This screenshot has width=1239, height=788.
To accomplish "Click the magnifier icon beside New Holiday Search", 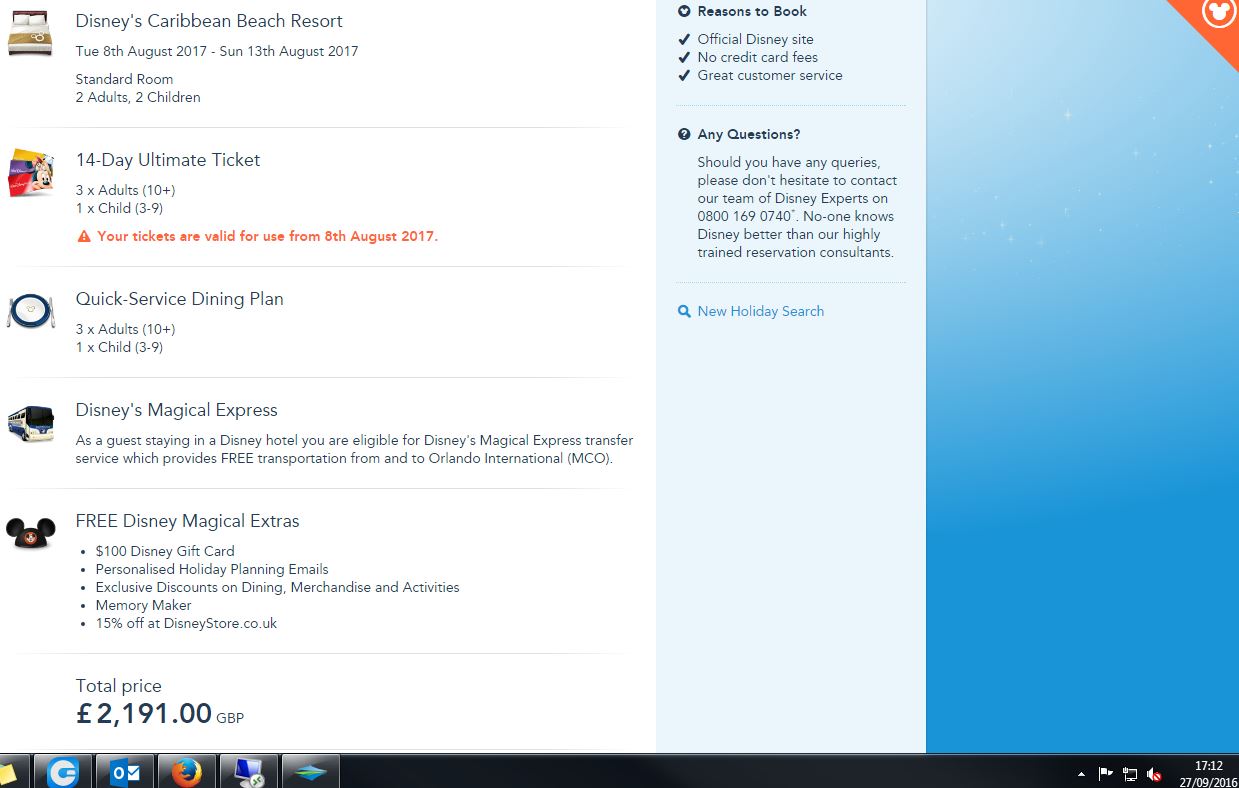I will (684, 311).
